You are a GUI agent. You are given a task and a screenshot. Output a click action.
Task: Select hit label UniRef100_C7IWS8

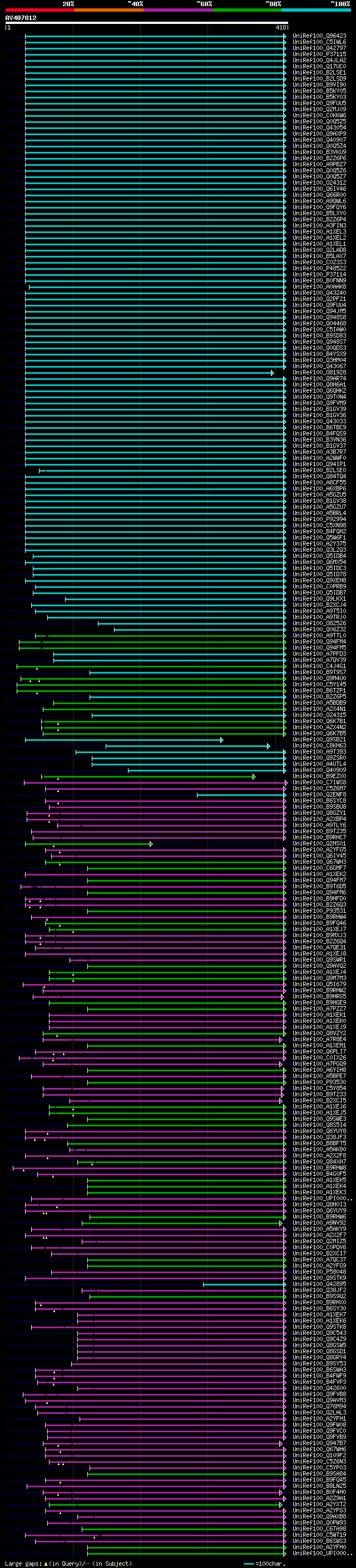(x=319, y=783)
